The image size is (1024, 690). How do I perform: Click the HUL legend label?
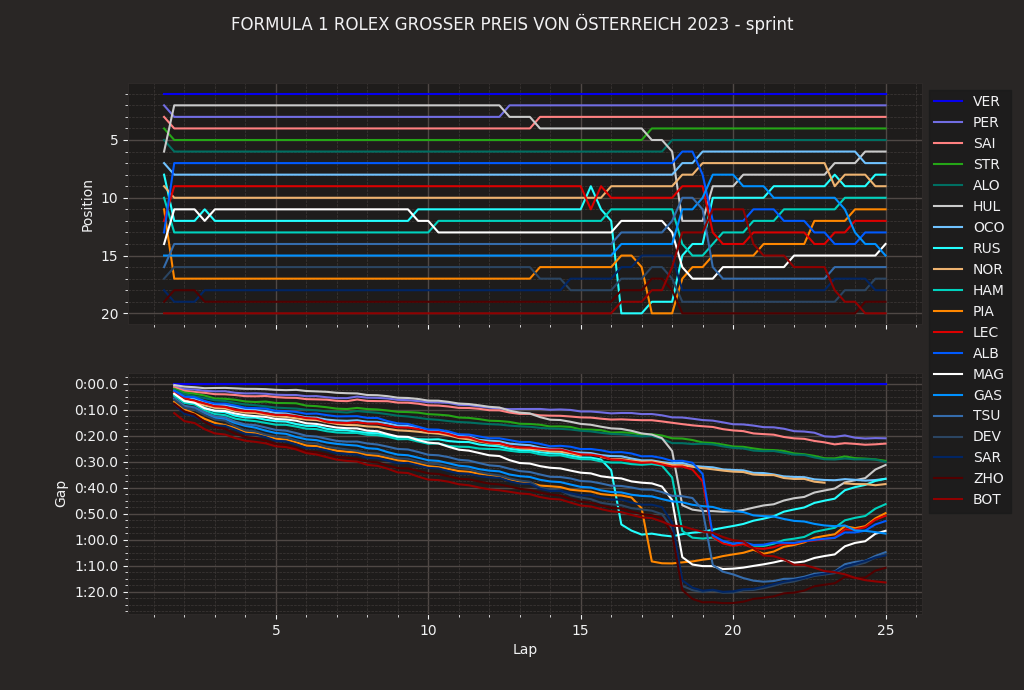tap(986, 206)
